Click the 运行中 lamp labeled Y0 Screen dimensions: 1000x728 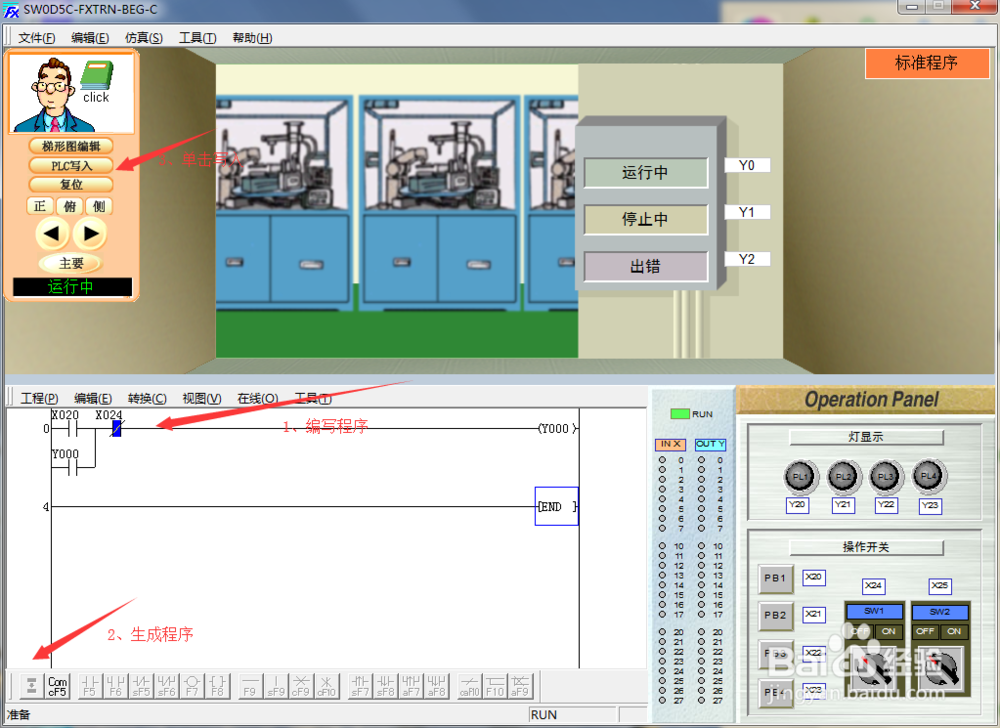(x=646, y=173)
